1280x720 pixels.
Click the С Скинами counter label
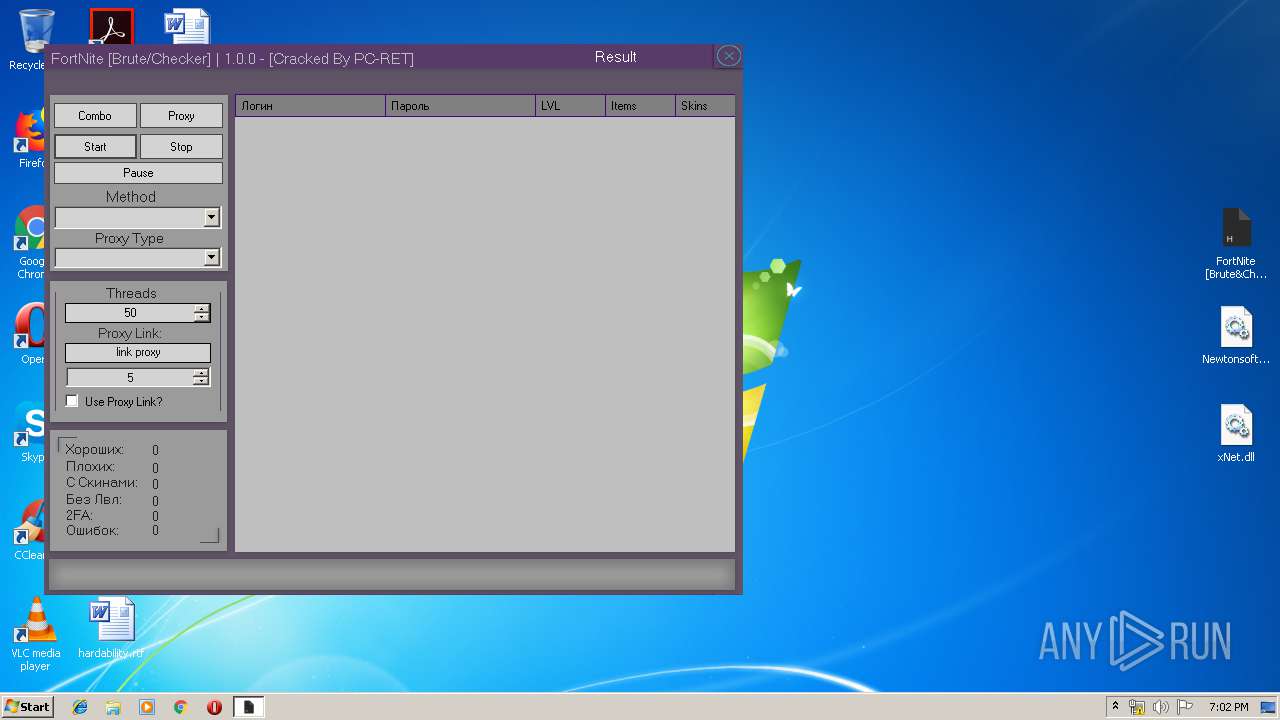102,482
